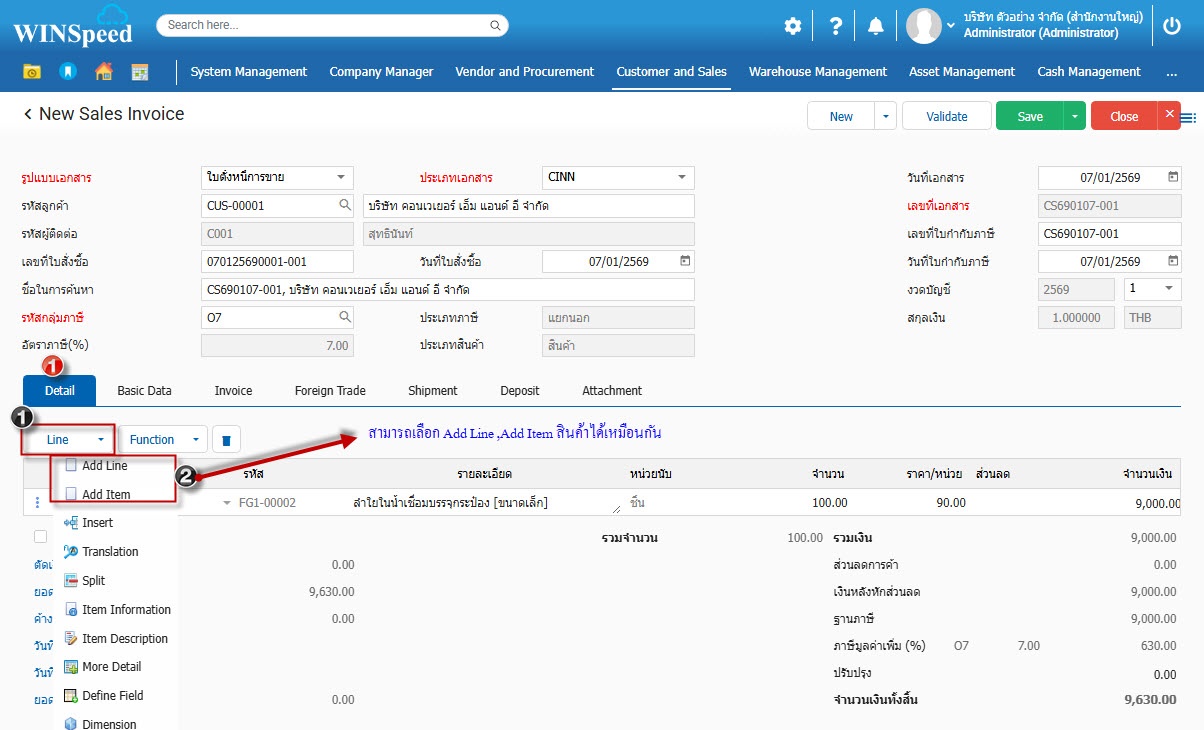This screenshot has height=730, width=1204.
Task: Expand the document type CINN dropdown
Action: tap(682, 177)
